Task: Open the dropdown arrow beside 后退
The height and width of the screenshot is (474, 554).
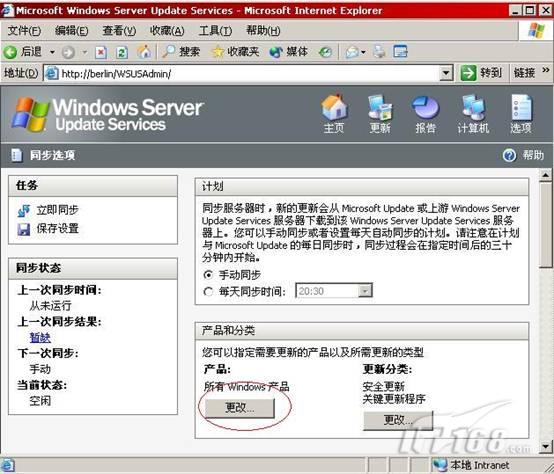Action: pyautogui.click(x=52, y=52)
